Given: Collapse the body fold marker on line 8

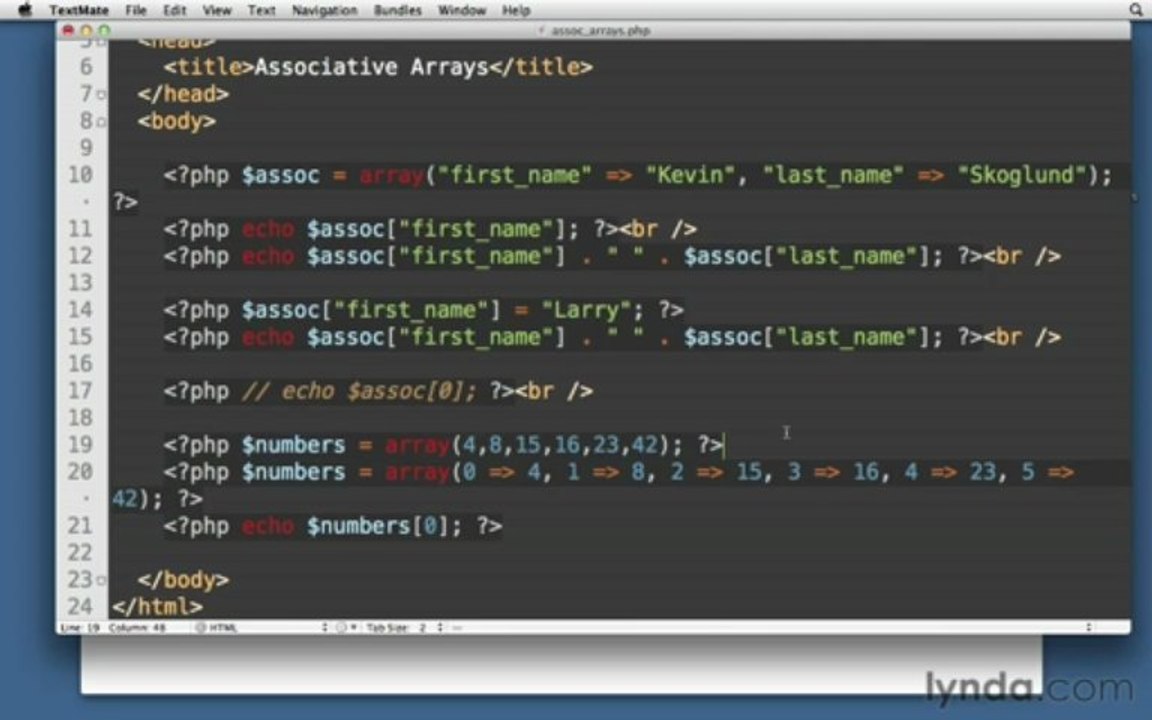Looking at the screenshot, I should [x=101, y=122].
